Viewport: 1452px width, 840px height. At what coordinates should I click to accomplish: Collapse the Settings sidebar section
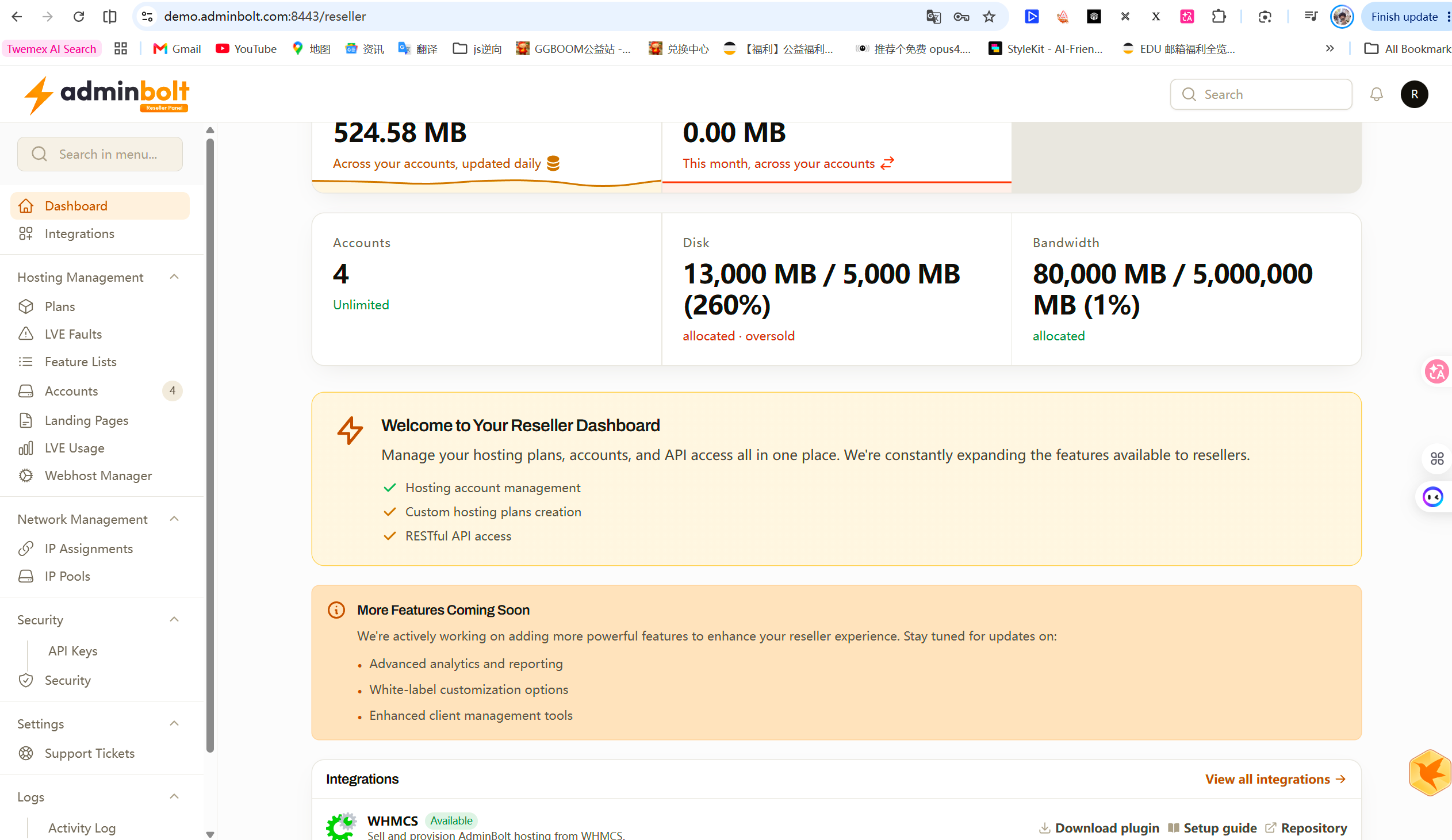pos(174,724)
